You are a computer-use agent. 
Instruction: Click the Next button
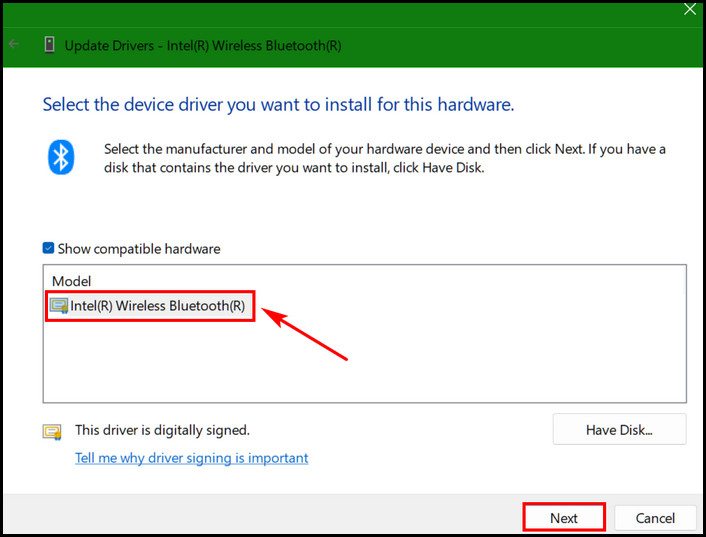(x=564, y=517)
